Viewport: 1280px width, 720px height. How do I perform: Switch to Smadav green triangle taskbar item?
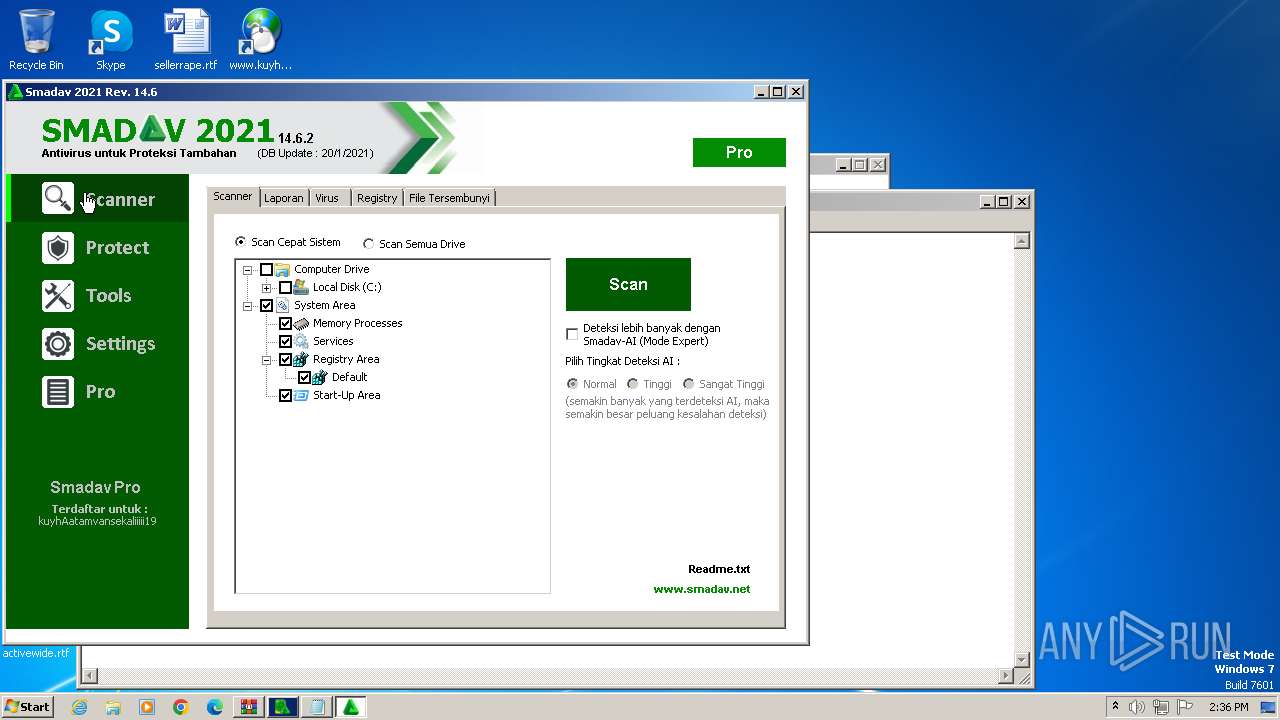click(351, 707)
